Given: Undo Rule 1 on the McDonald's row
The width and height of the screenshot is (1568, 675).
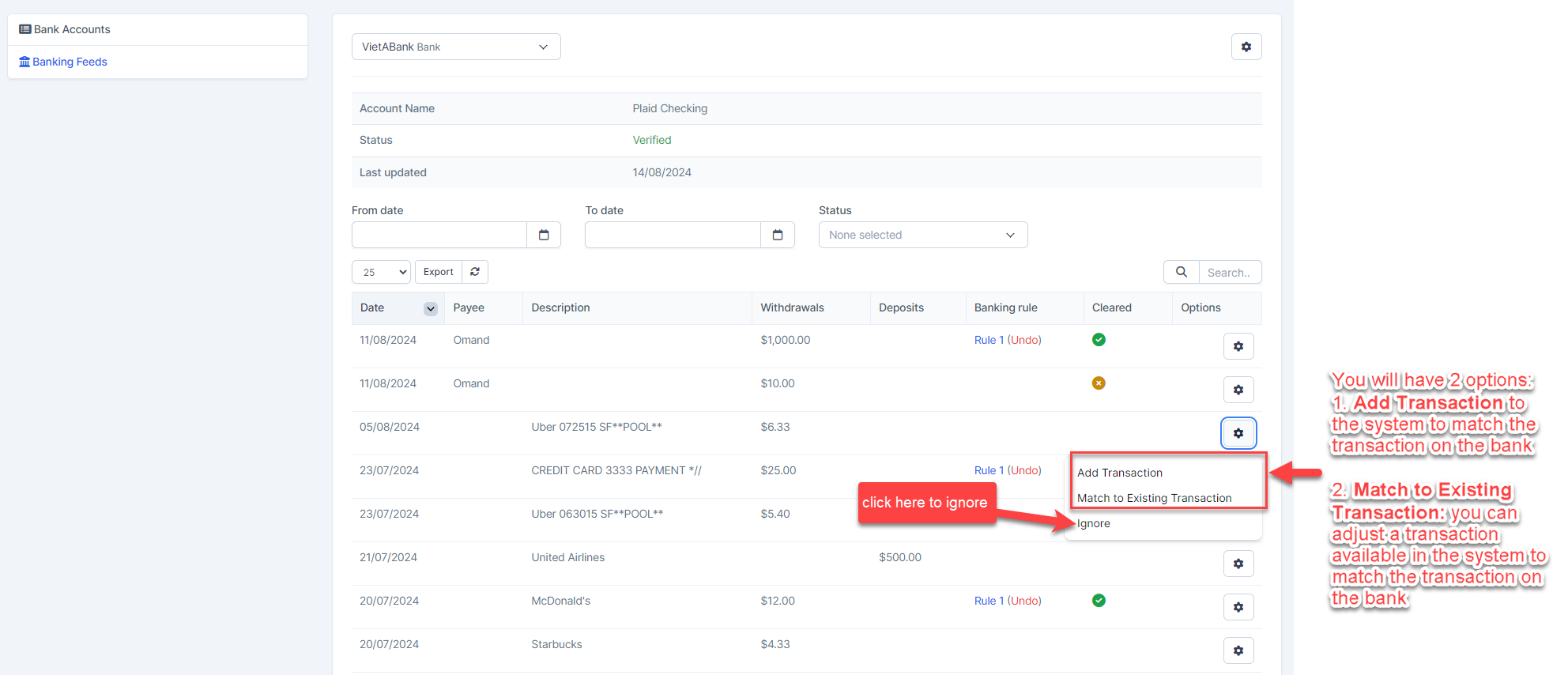Looking at the screenshot, I should click(x=1024, y=601).
